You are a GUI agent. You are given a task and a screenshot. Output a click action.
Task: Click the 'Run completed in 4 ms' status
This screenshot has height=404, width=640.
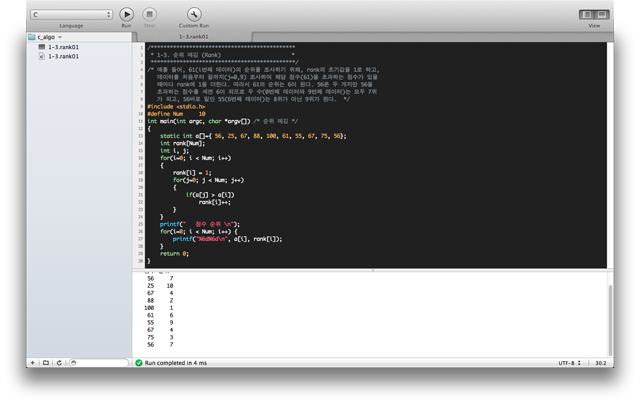point(176,363)
